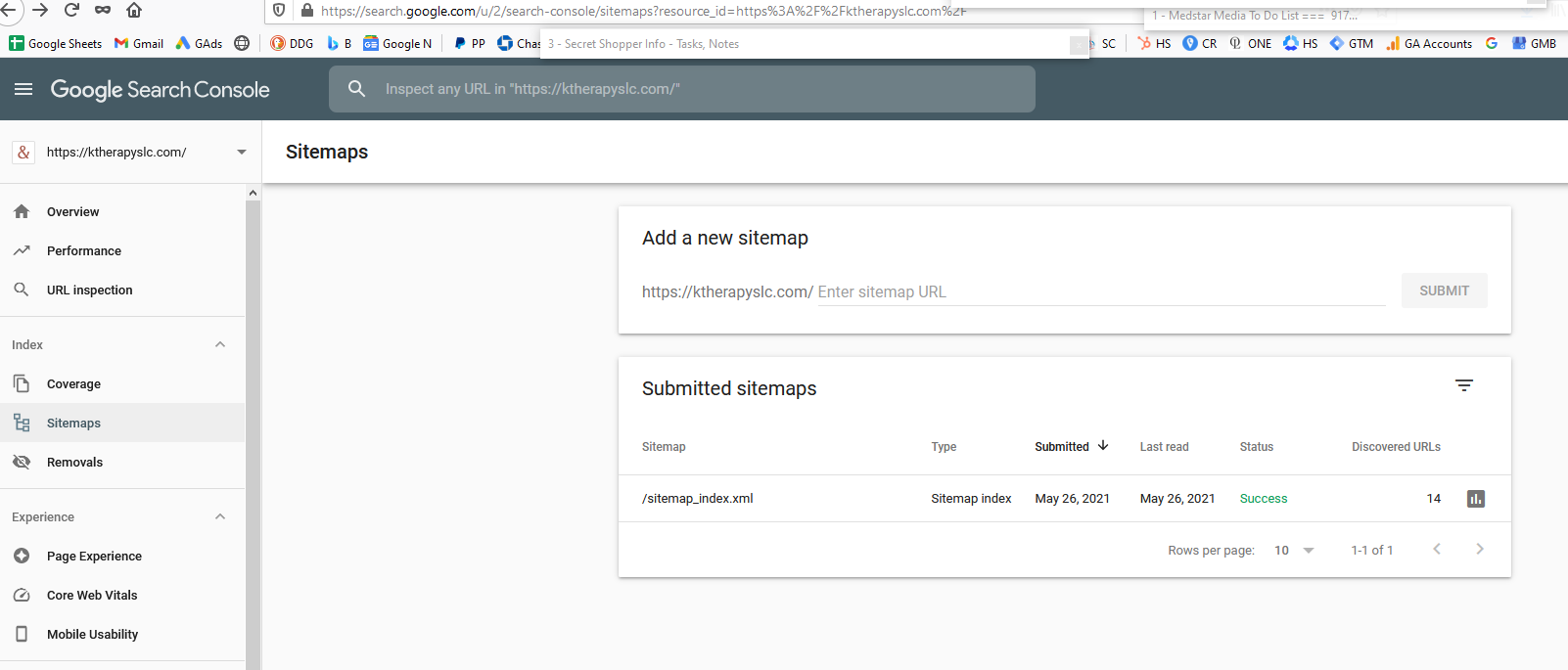Click the SUBMIT sitemap button

coord(1444,290)
